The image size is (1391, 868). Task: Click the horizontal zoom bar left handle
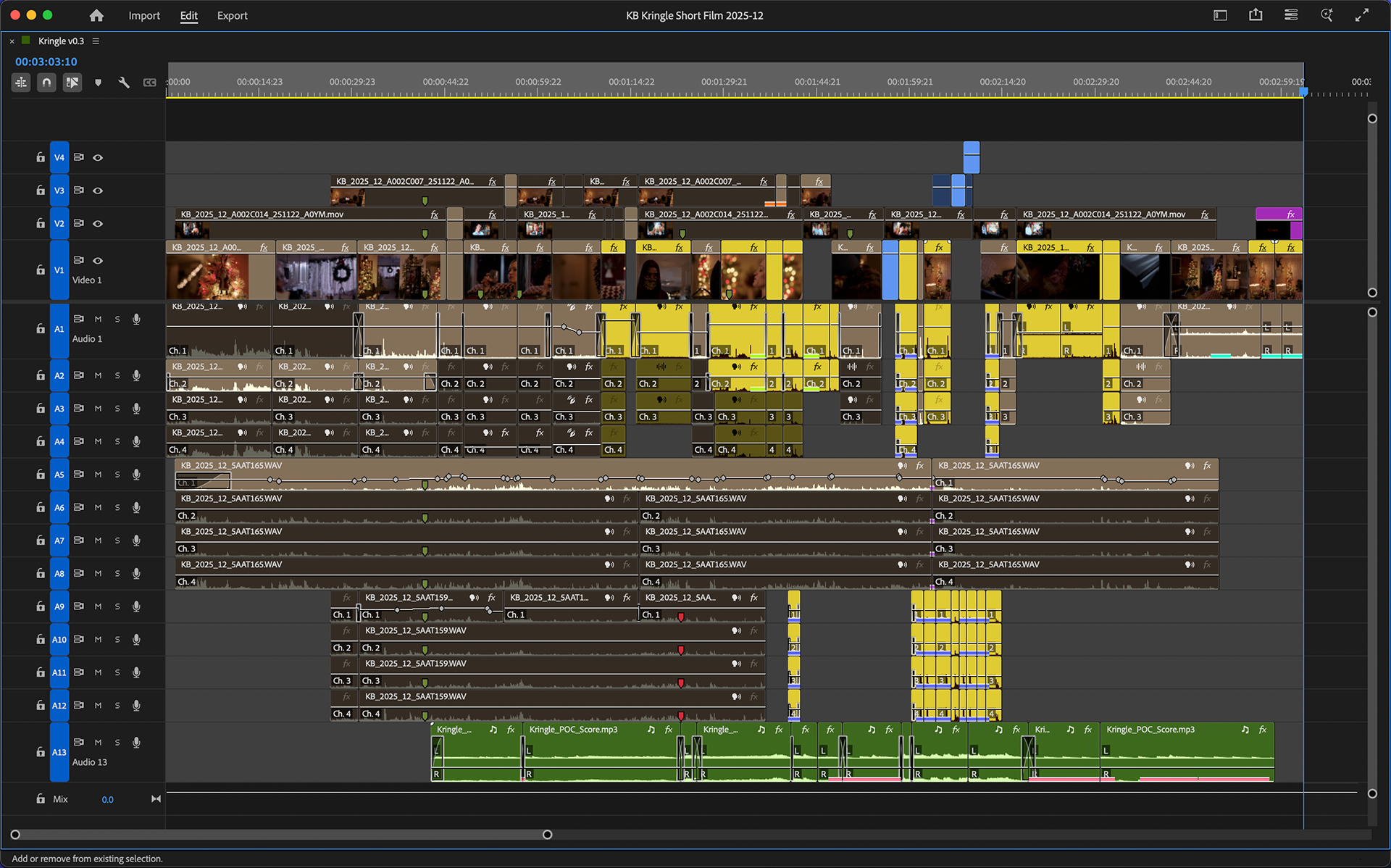(15, 835)
